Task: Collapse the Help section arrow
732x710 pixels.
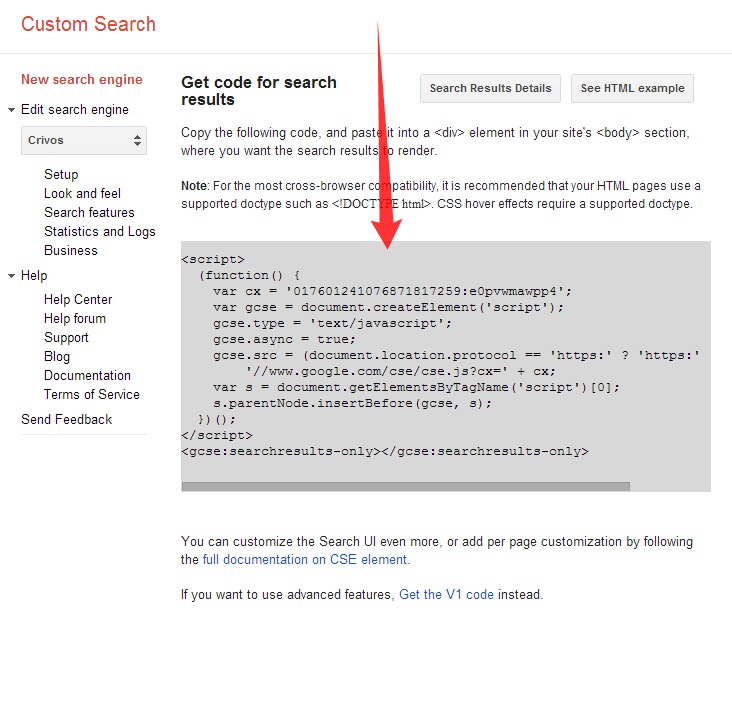Action: (11, 276)
